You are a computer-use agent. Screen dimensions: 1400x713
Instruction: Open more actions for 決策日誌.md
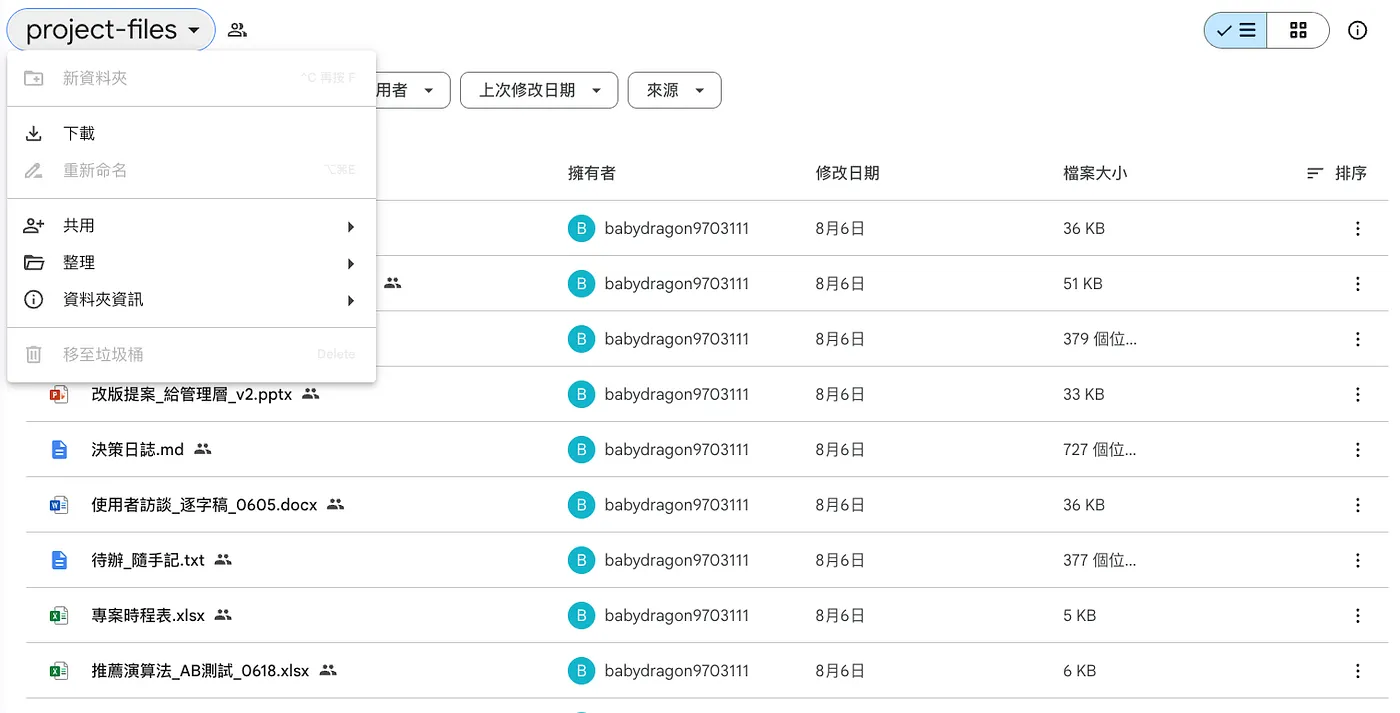click(1357, 450)
